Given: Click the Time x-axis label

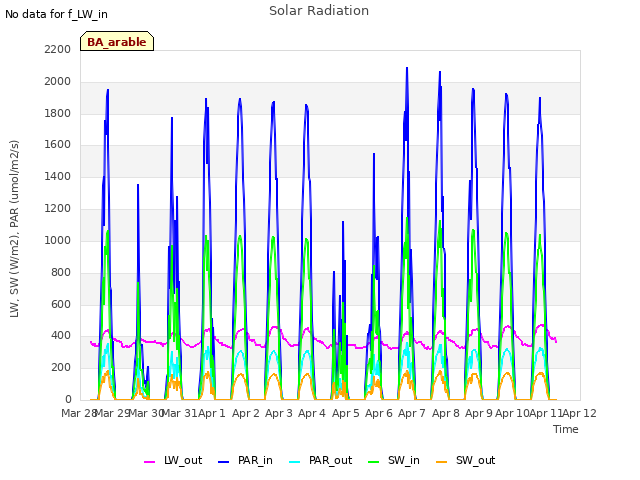Looking at the screenshot, I should [x=566, y=429].
